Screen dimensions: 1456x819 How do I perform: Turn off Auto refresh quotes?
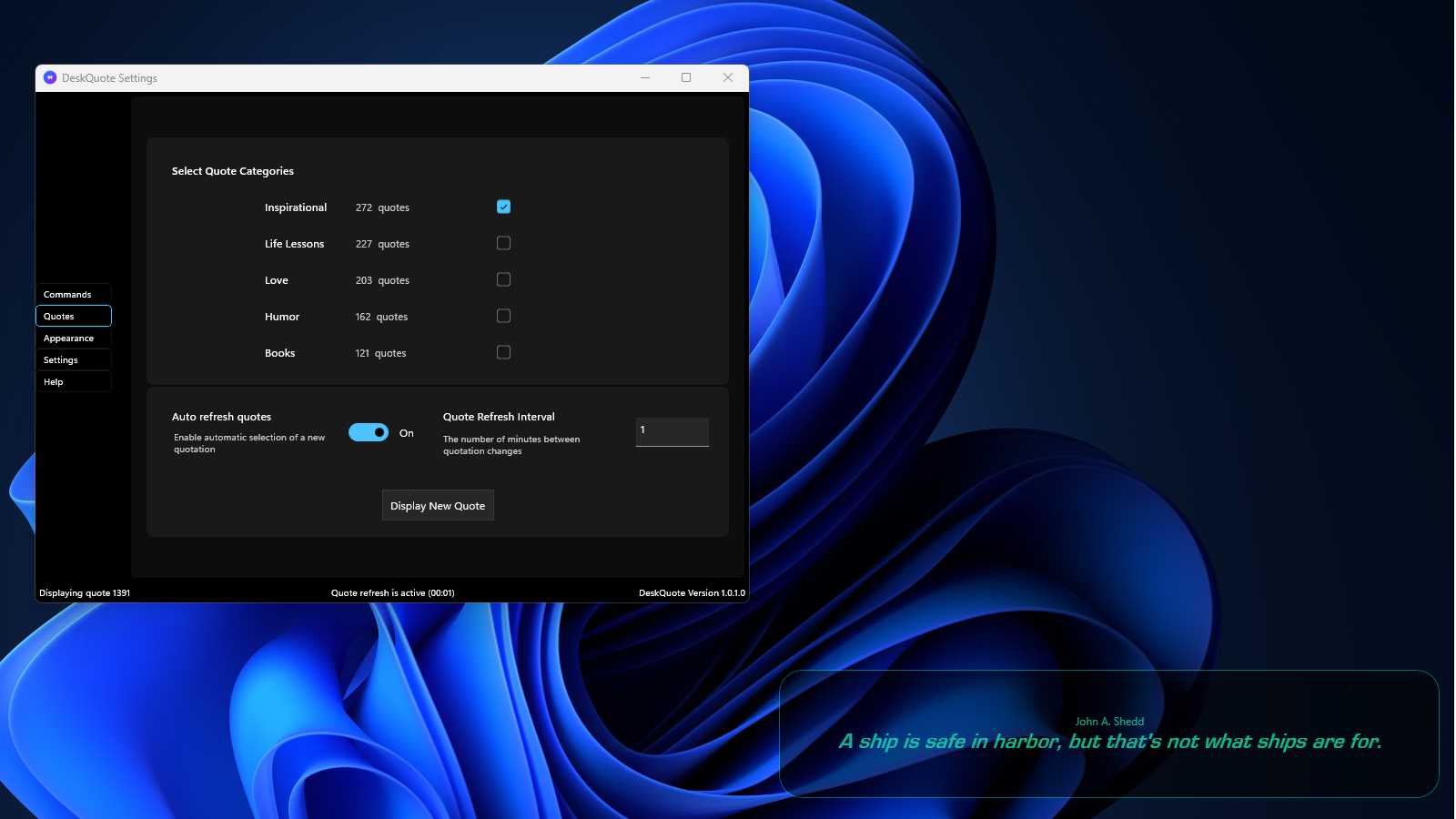click(368, 432)
